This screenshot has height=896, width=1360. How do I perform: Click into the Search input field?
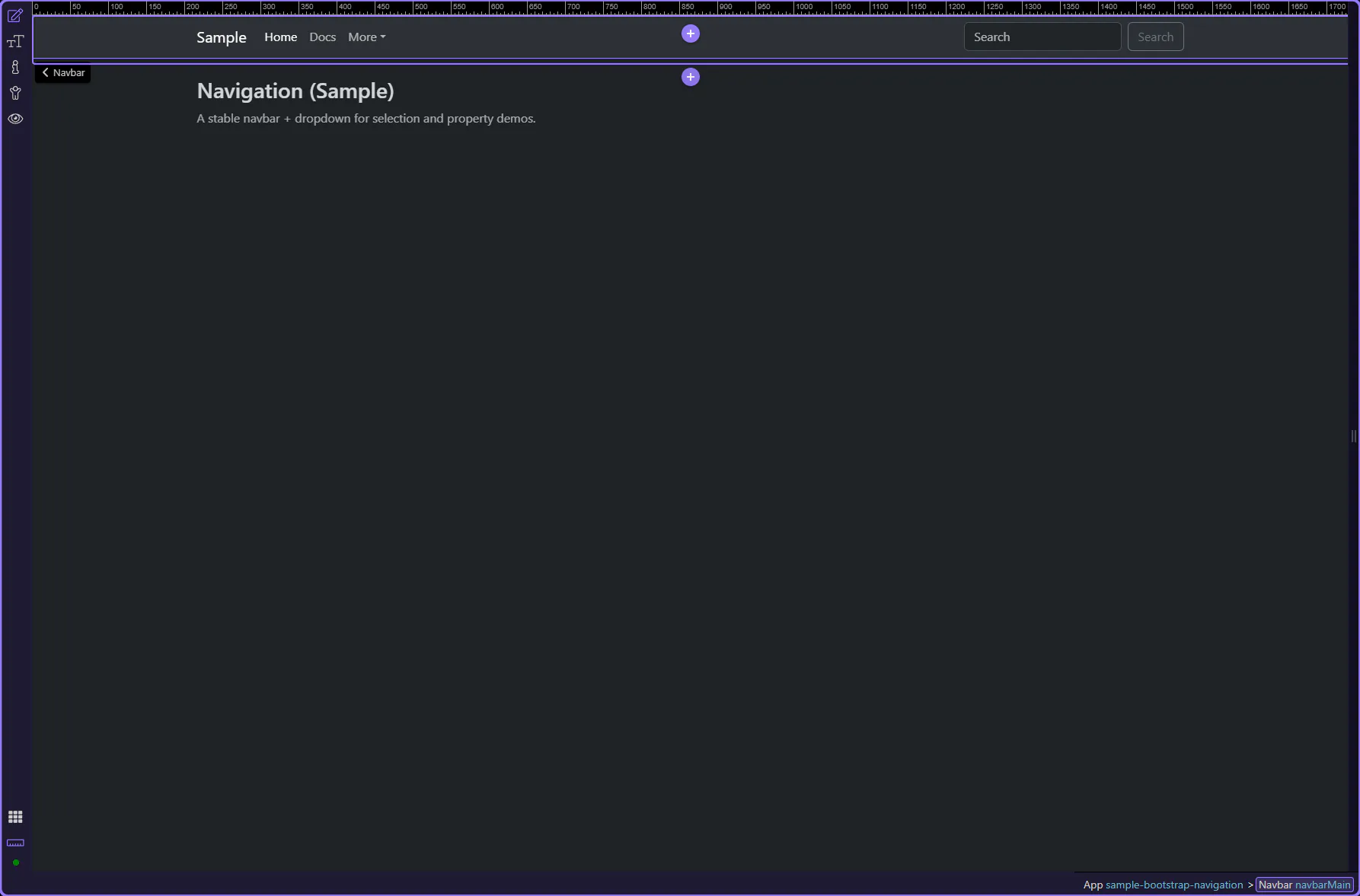(1041, 37)
